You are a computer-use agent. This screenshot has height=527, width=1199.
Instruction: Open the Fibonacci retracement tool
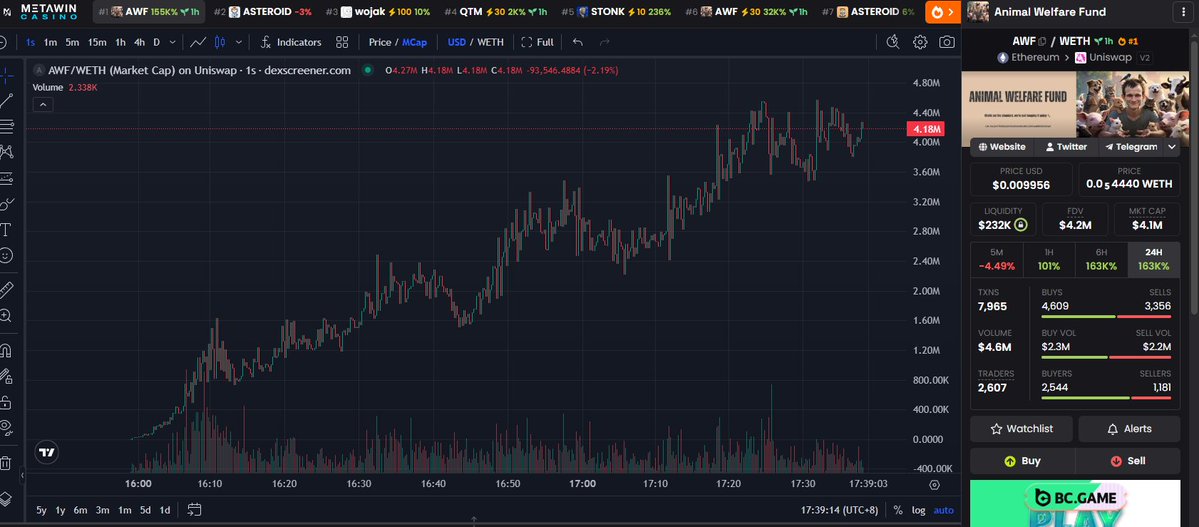coord(6,126)
